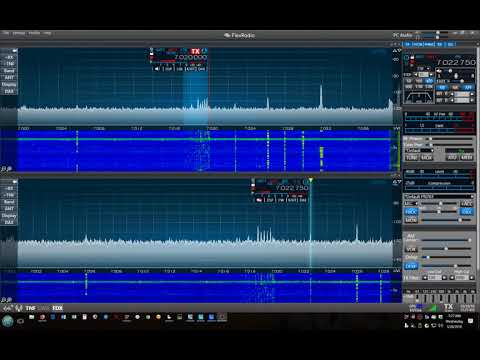
Task: Open the DAX settings on the lower panadapter
Action: coord(9,222)
